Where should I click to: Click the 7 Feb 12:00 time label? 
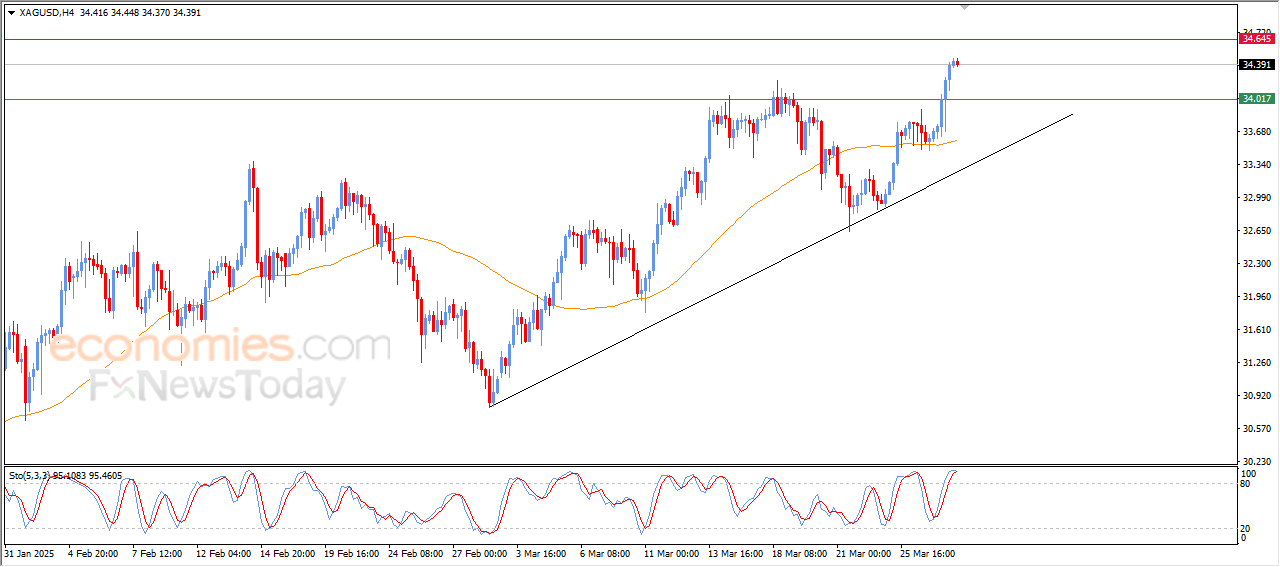pos(156,552)
